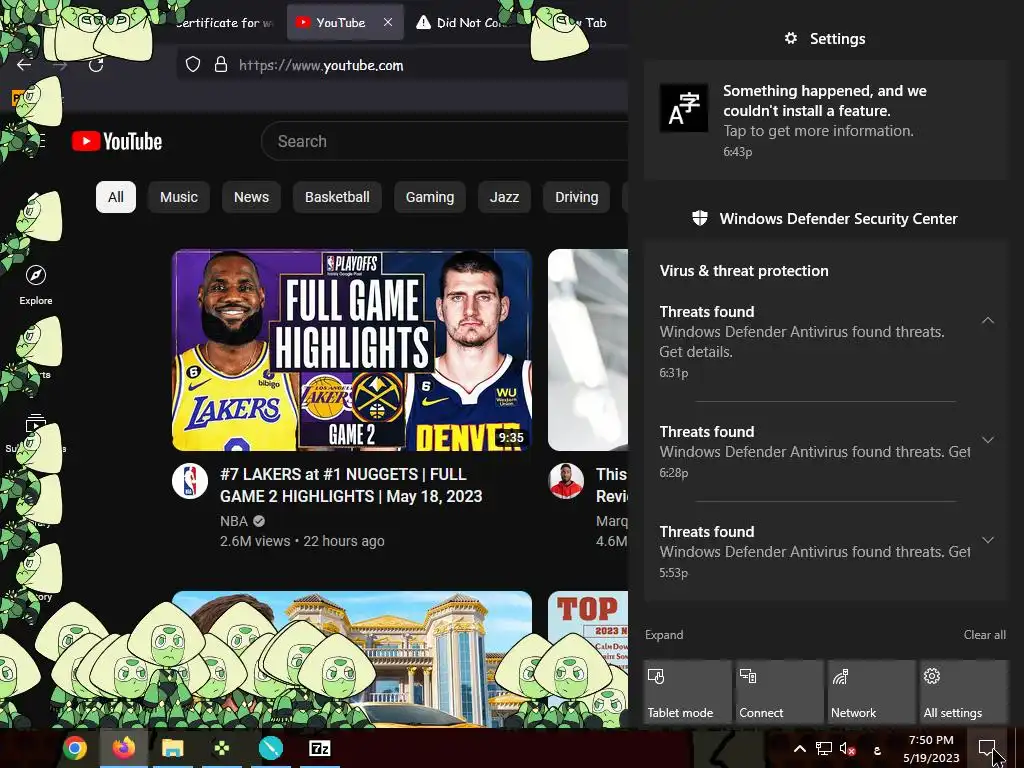Viewport: 1024px width, 768px height.
Task: Click the shield tracking protection icon
Action: tap(193, 65)
